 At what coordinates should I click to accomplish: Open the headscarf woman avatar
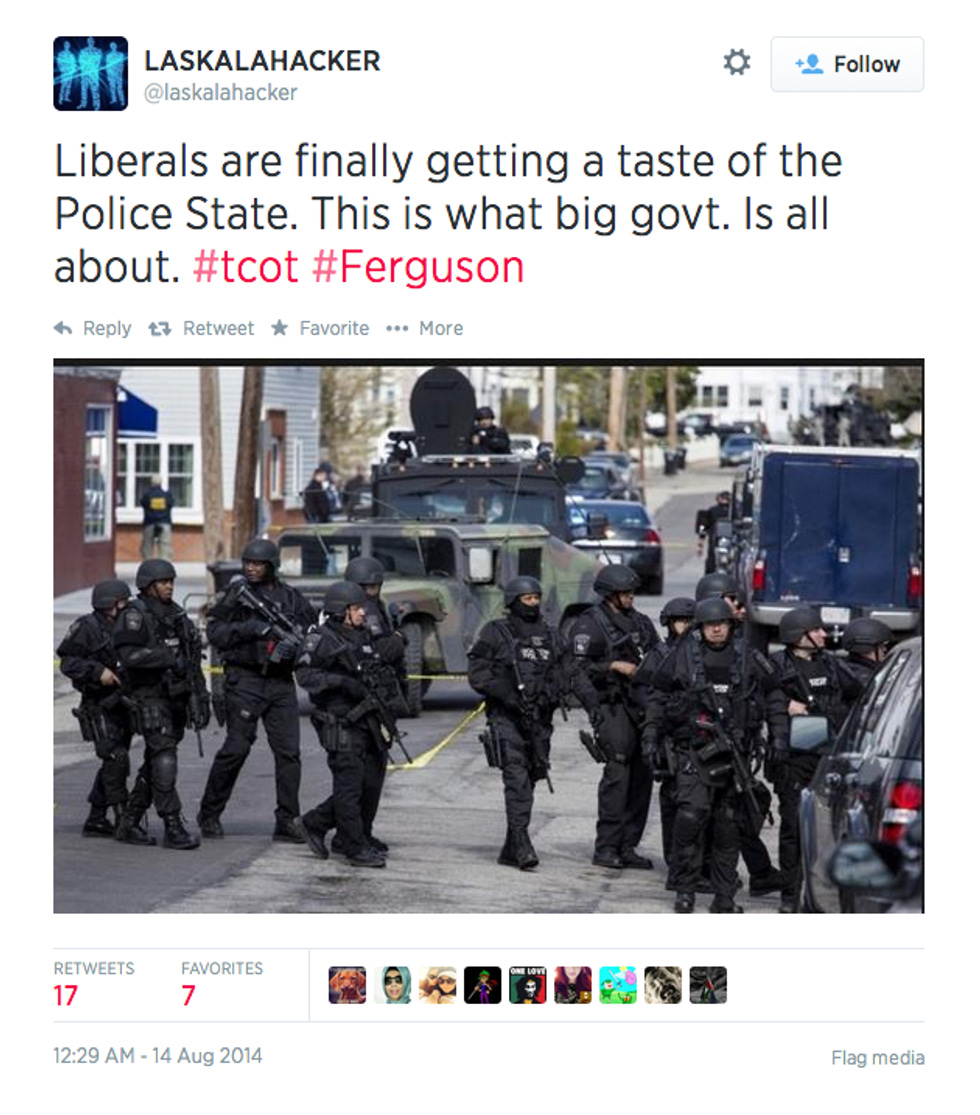point(393,985)
